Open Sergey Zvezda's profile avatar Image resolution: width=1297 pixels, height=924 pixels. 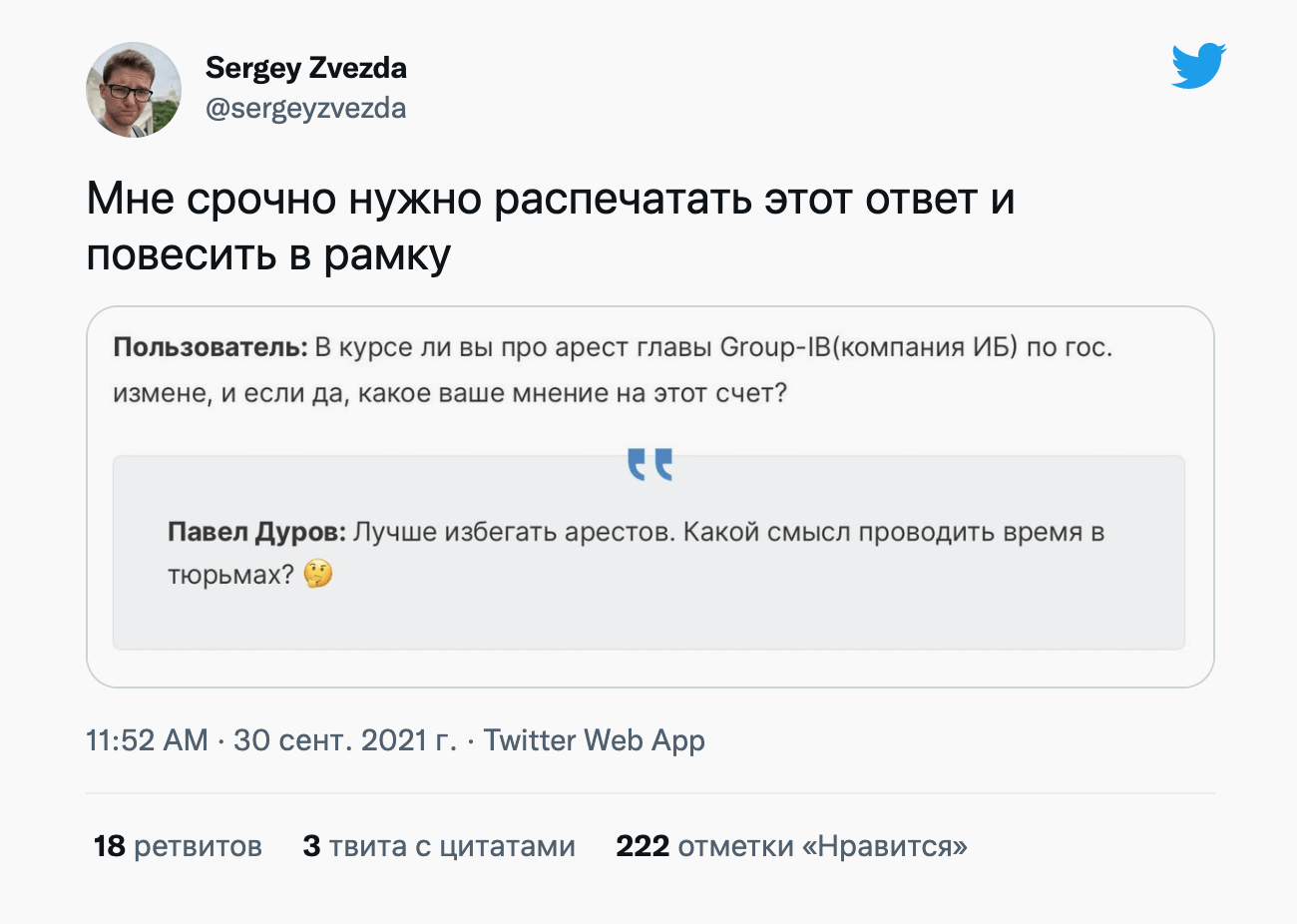(x=134, y=90)
